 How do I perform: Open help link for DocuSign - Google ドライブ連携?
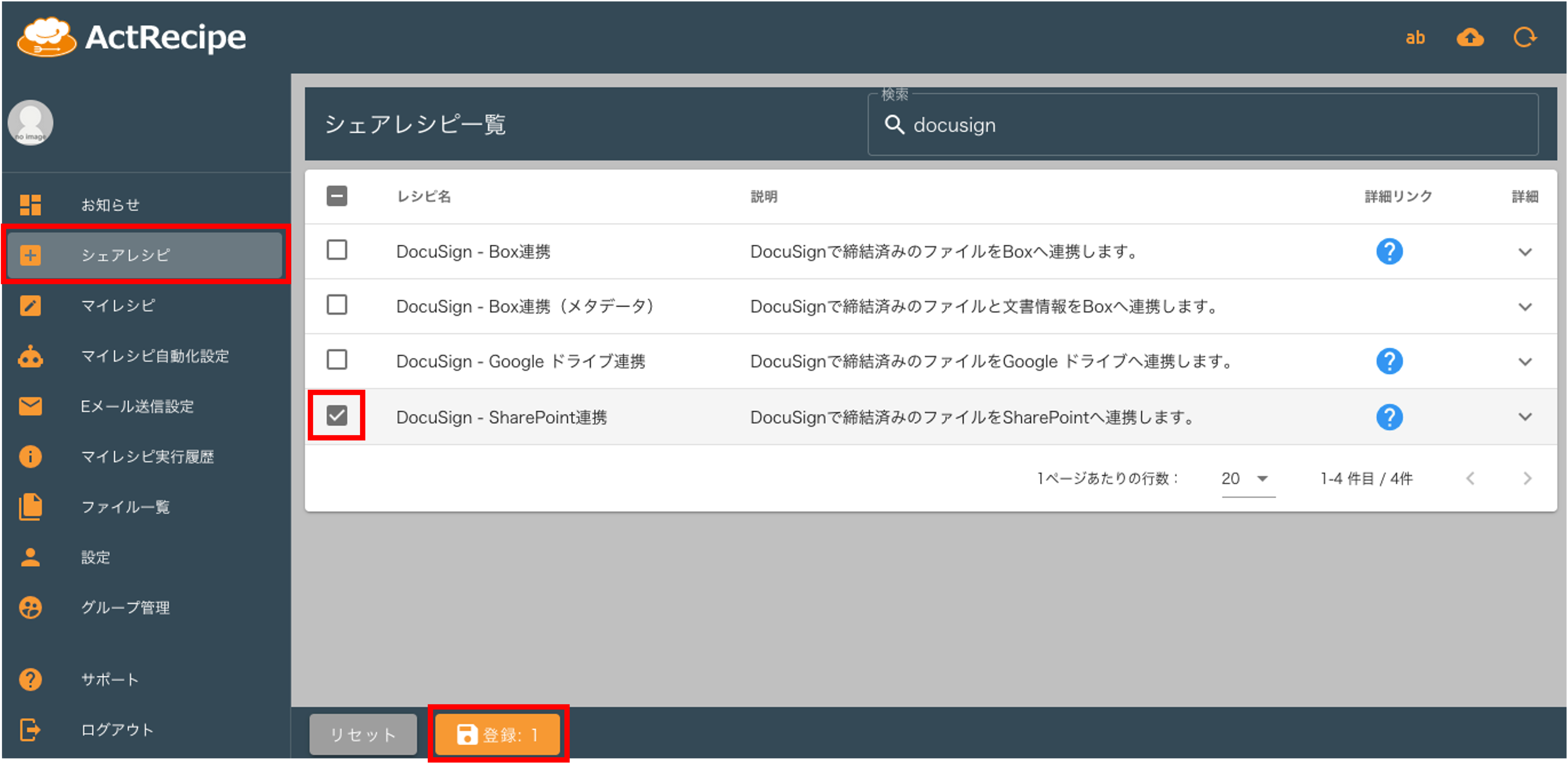(x=1389, y=361)
